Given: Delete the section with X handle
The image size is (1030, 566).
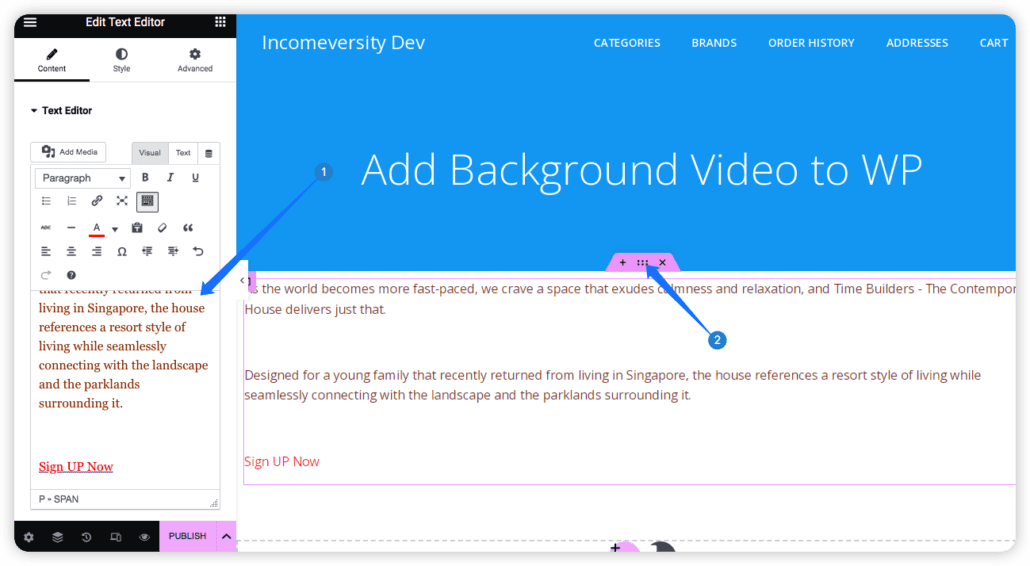Looking at the screenshot, I should tap(662, 263).
